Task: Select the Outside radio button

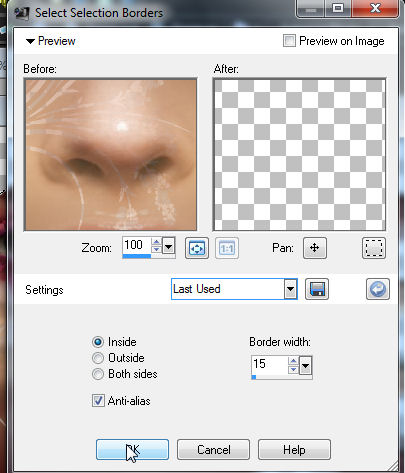Action: (98, 358)
